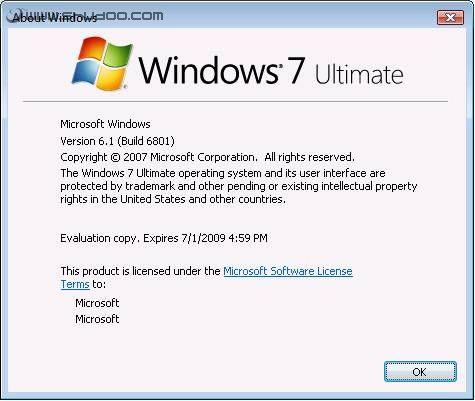Click the underlined Terms link text

coord(75,284)
